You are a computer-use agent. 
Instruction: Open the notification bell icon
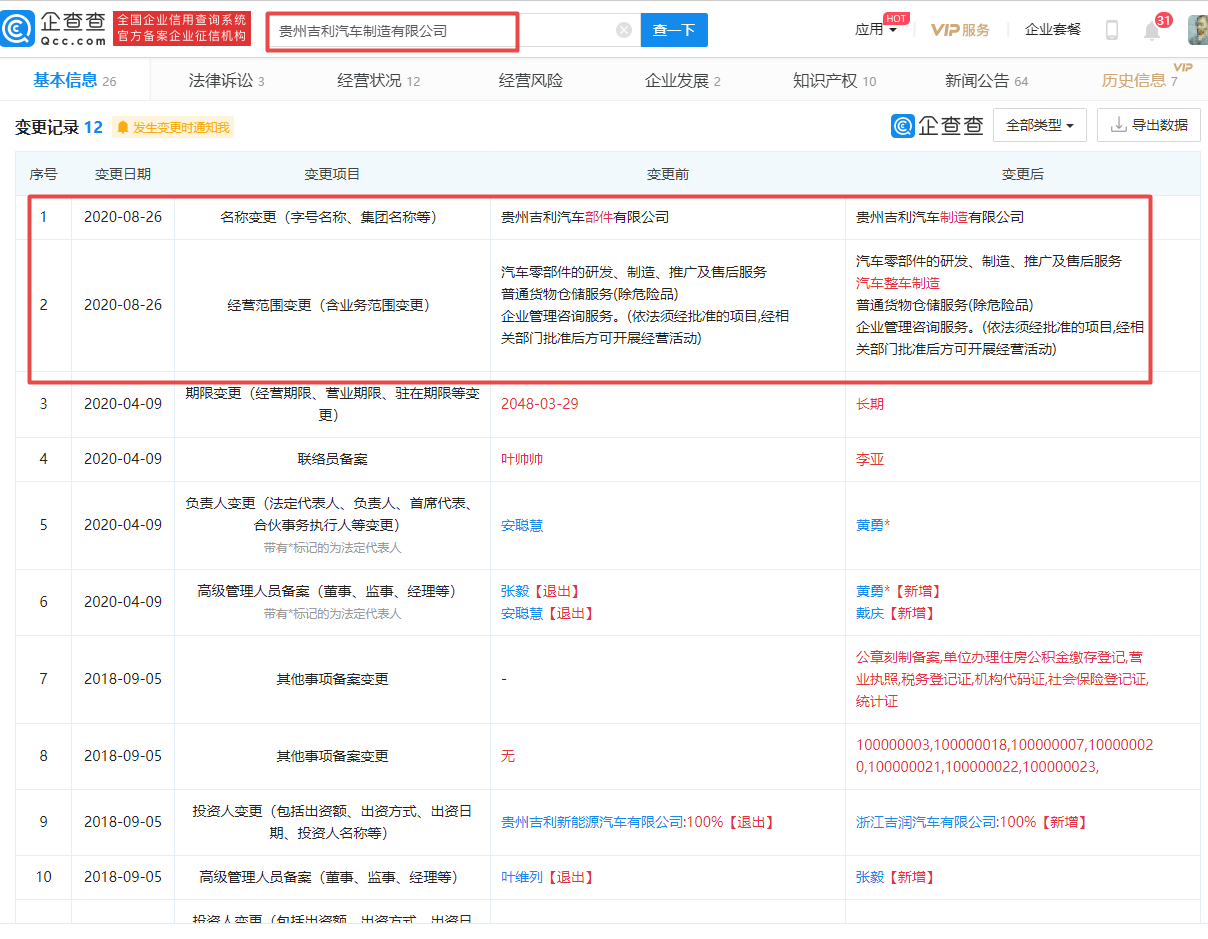(1152, 31)
